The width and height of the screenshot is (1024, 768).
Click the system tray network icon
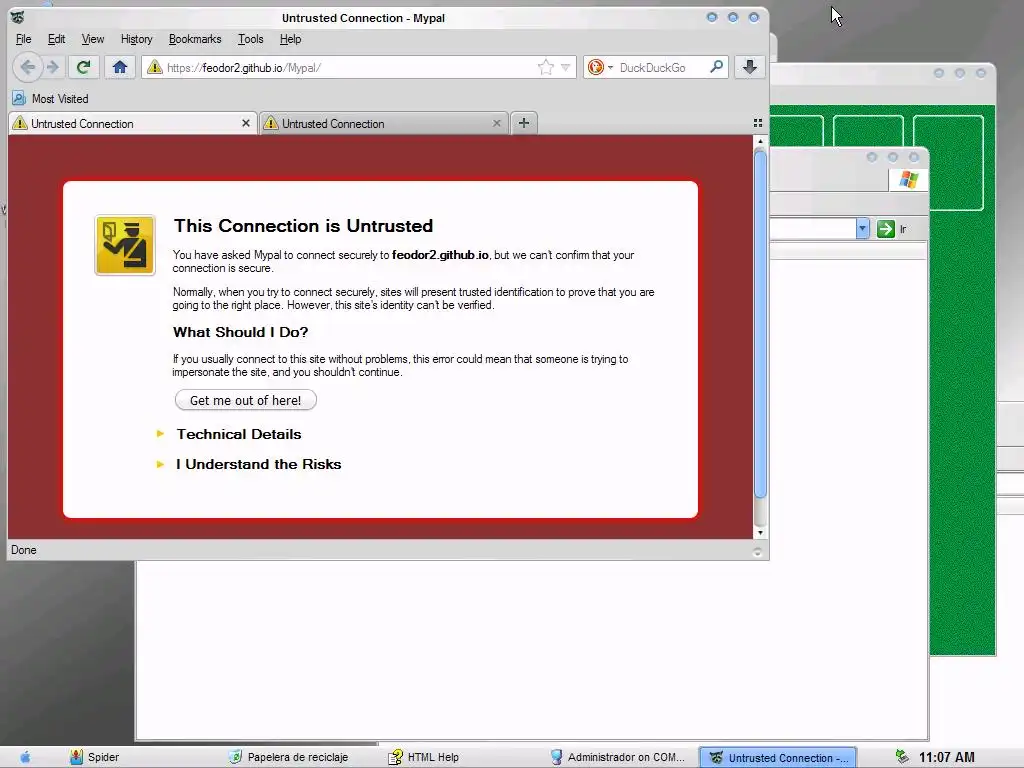pos(902,756)
